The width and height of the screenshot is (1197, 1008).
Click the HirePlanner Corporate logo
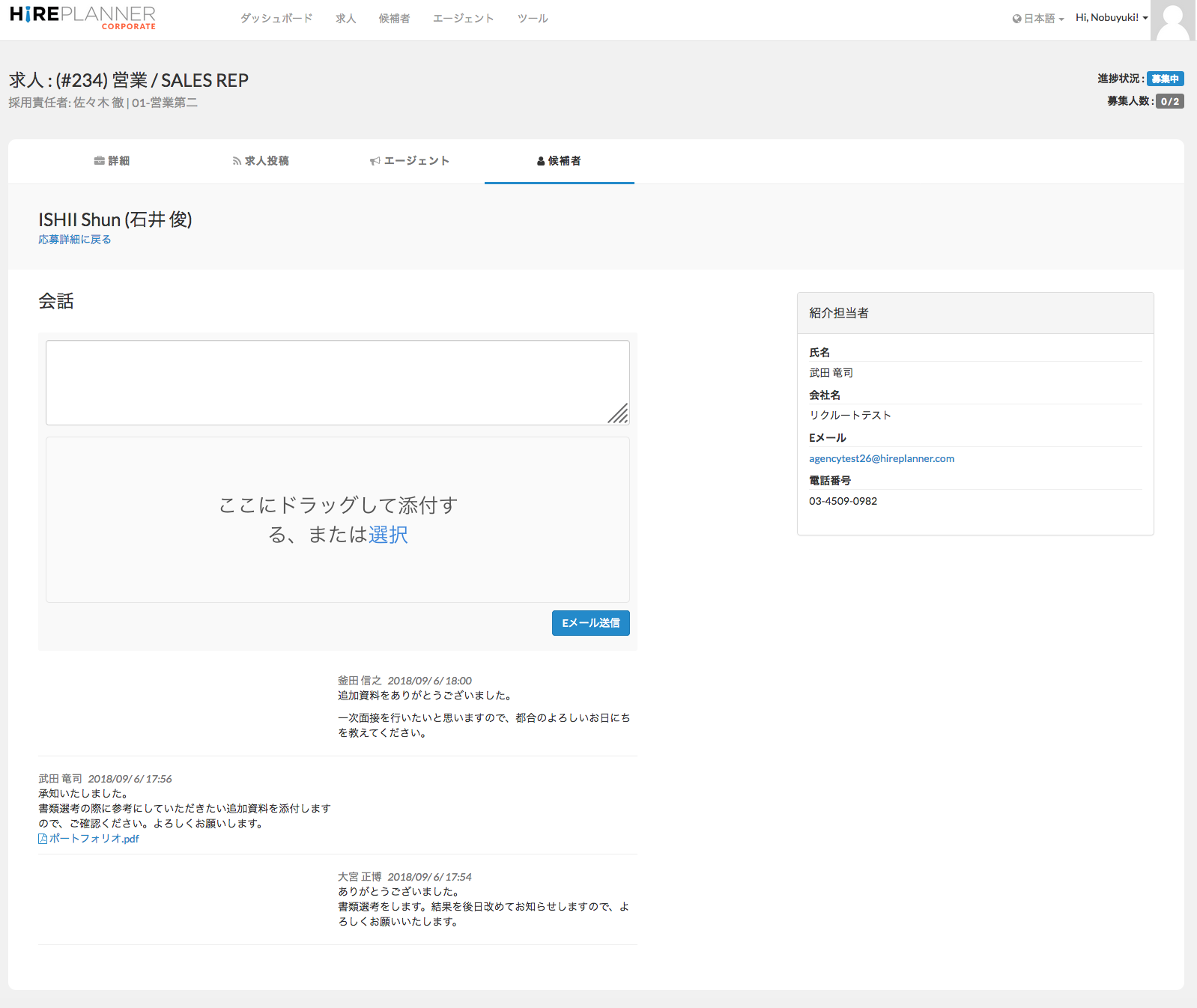point(82,18)
